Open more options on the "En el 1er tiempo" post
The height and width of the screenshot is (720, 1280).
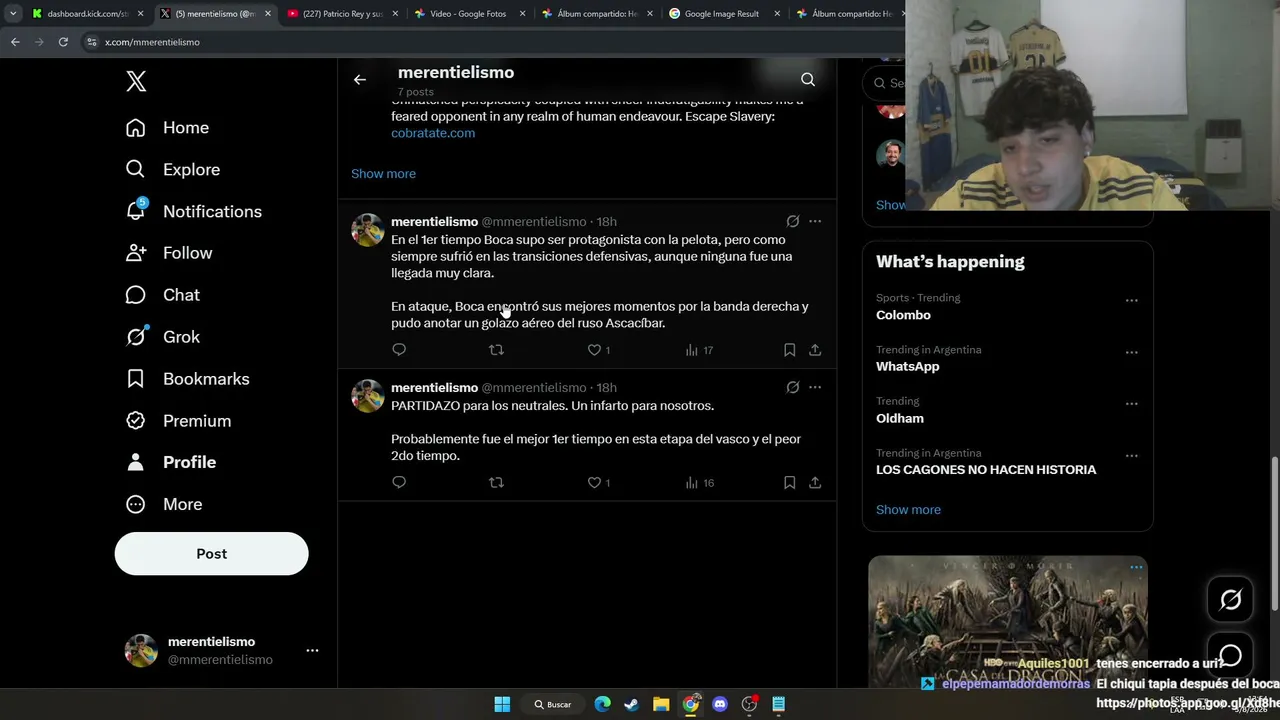pos(815,221)
